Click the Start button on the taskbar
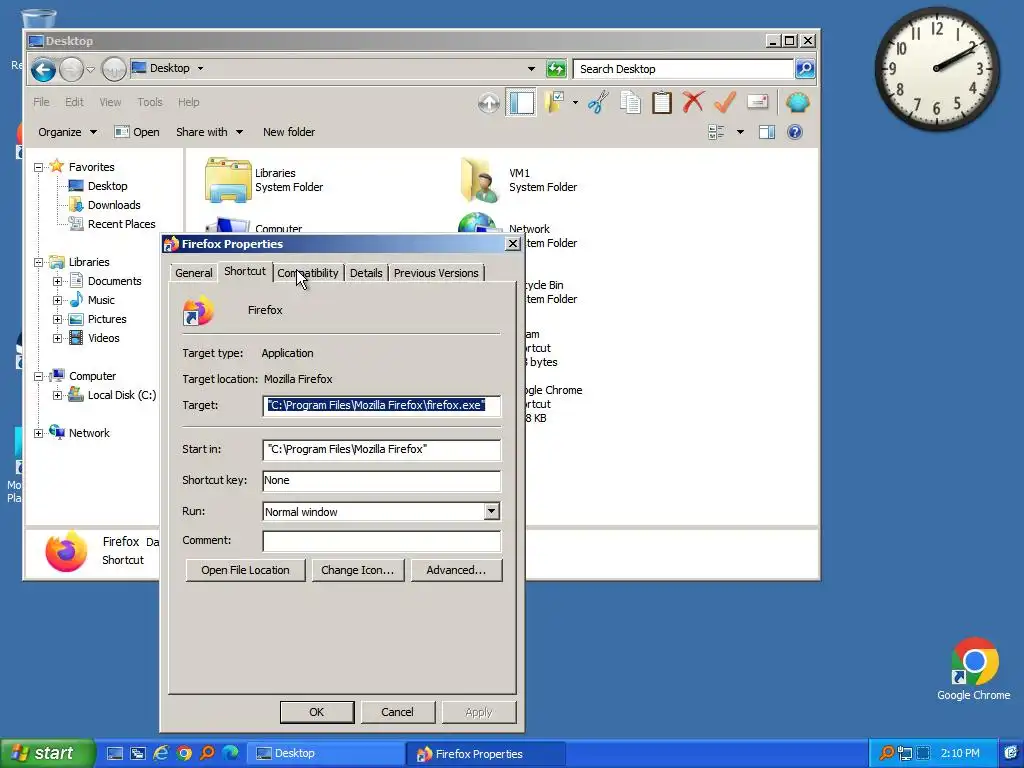Viewport: 1024px width, 768px height. [x=46, y=754]
